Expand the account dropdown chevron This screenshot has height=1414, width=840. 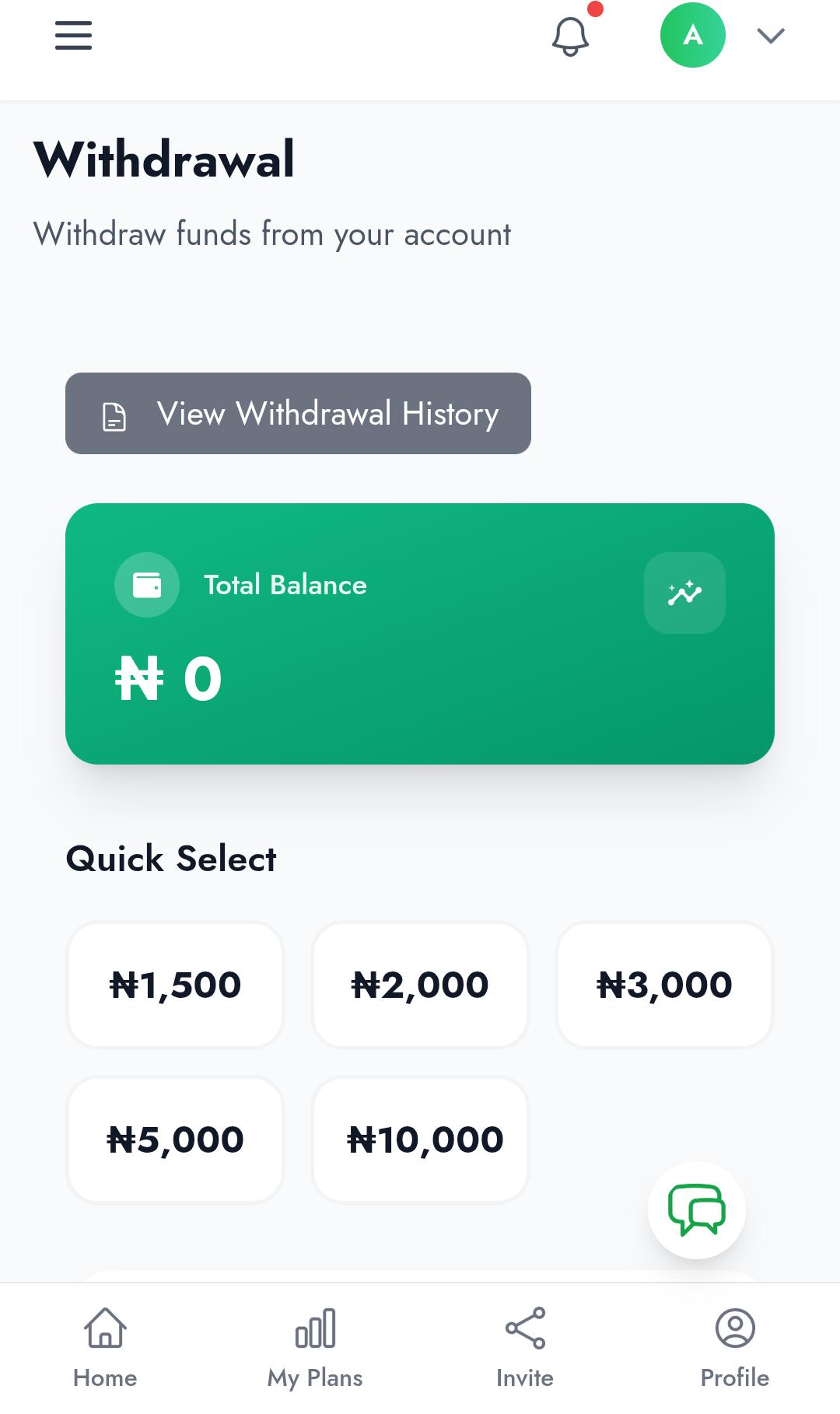pos(769,35)
